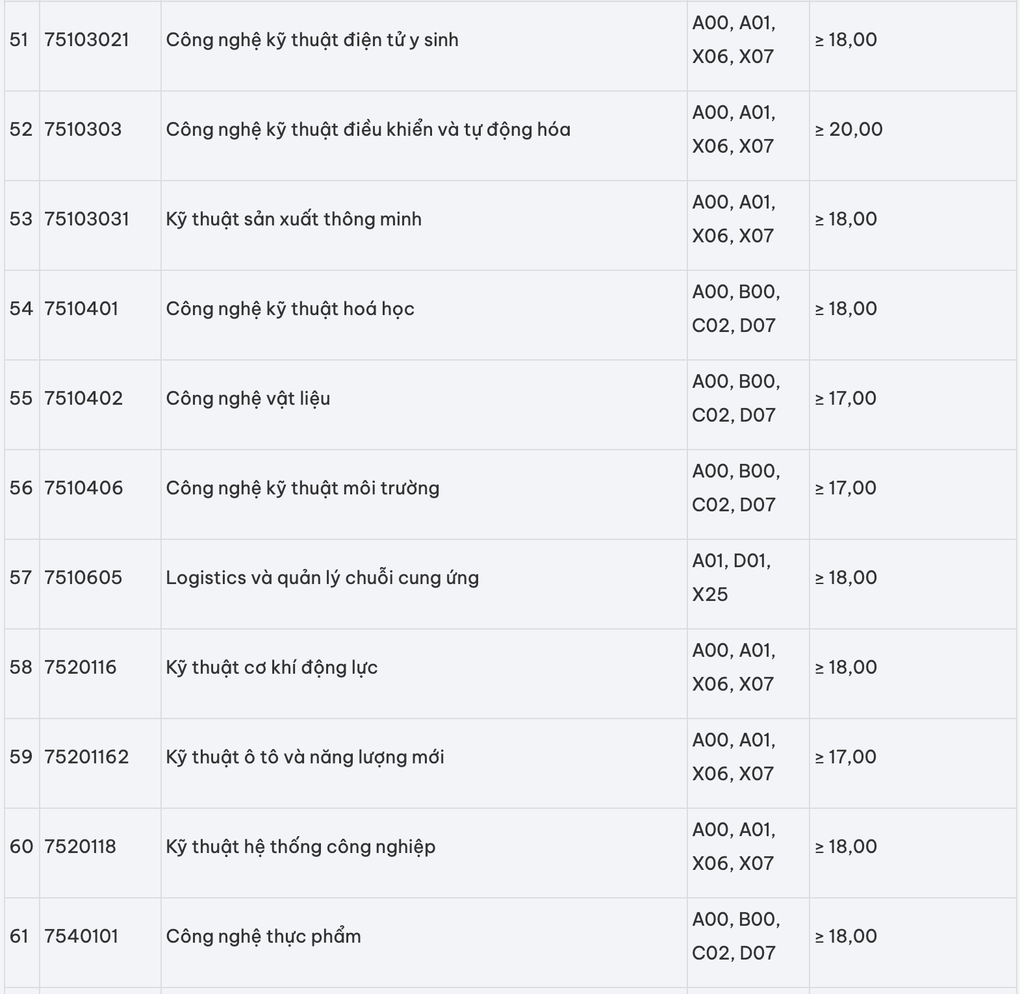Click the ≥ 20,00 score cell
This screenshot has width=1020, height=994.
(x=914, y=129)
